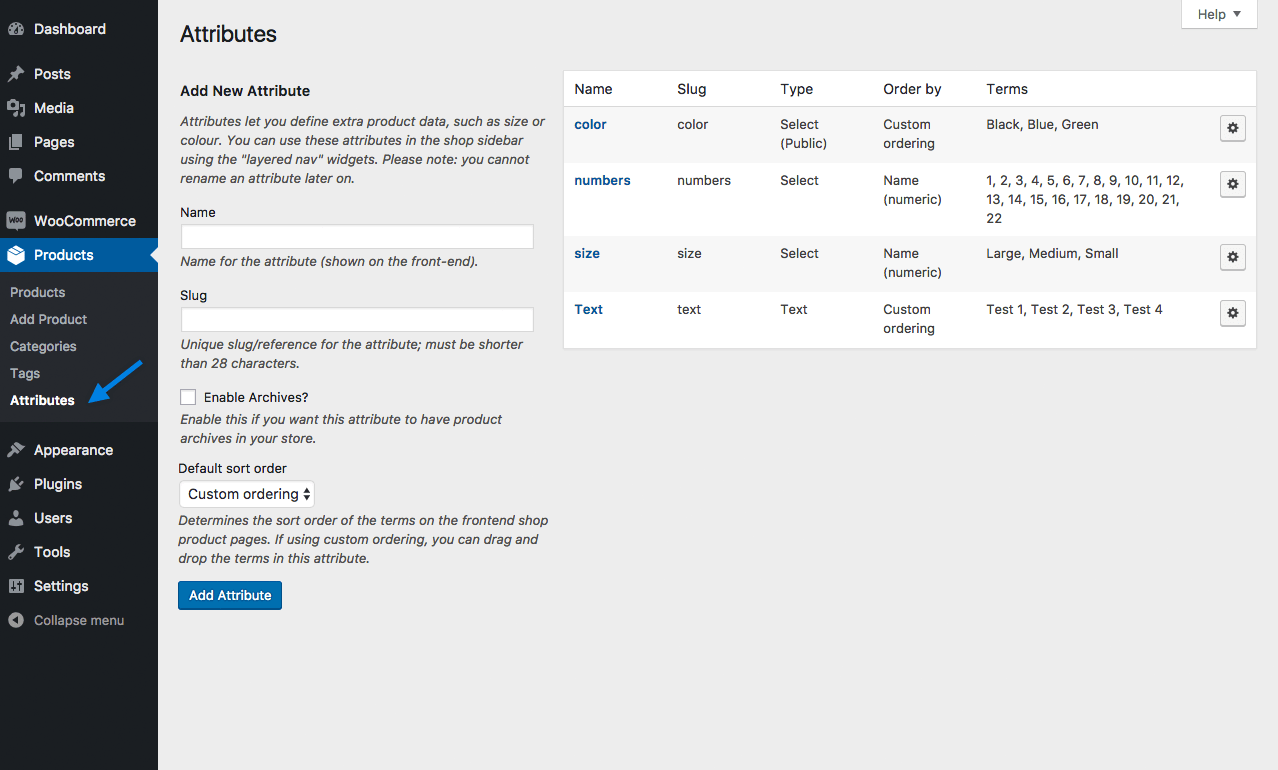Viewport: 1278px width, 770px height.
Task: Open gear icon in the size row
Action: [x=1232, y=257]
